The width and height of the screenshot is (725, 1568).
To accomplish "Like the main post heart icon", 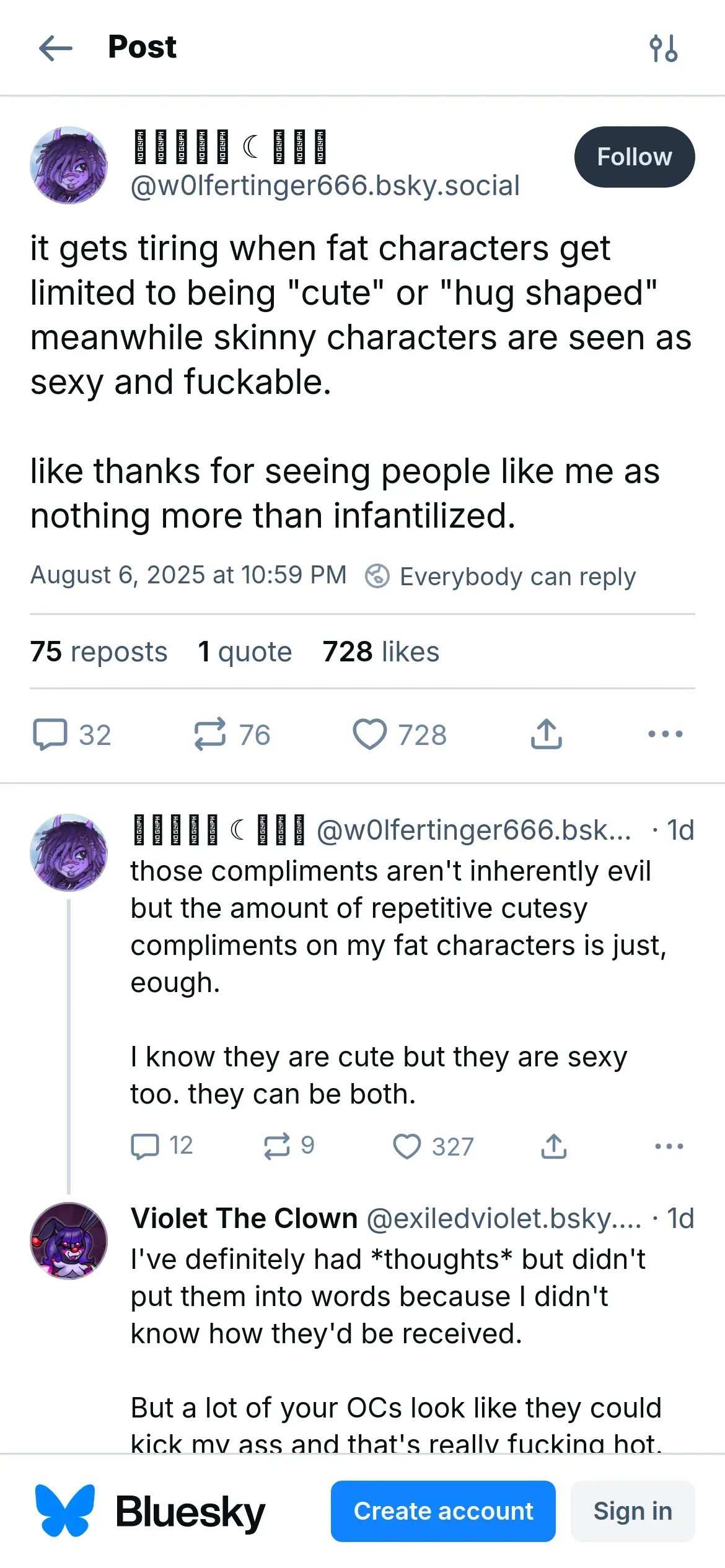I will pyautogui.click(x=370, y=734).
